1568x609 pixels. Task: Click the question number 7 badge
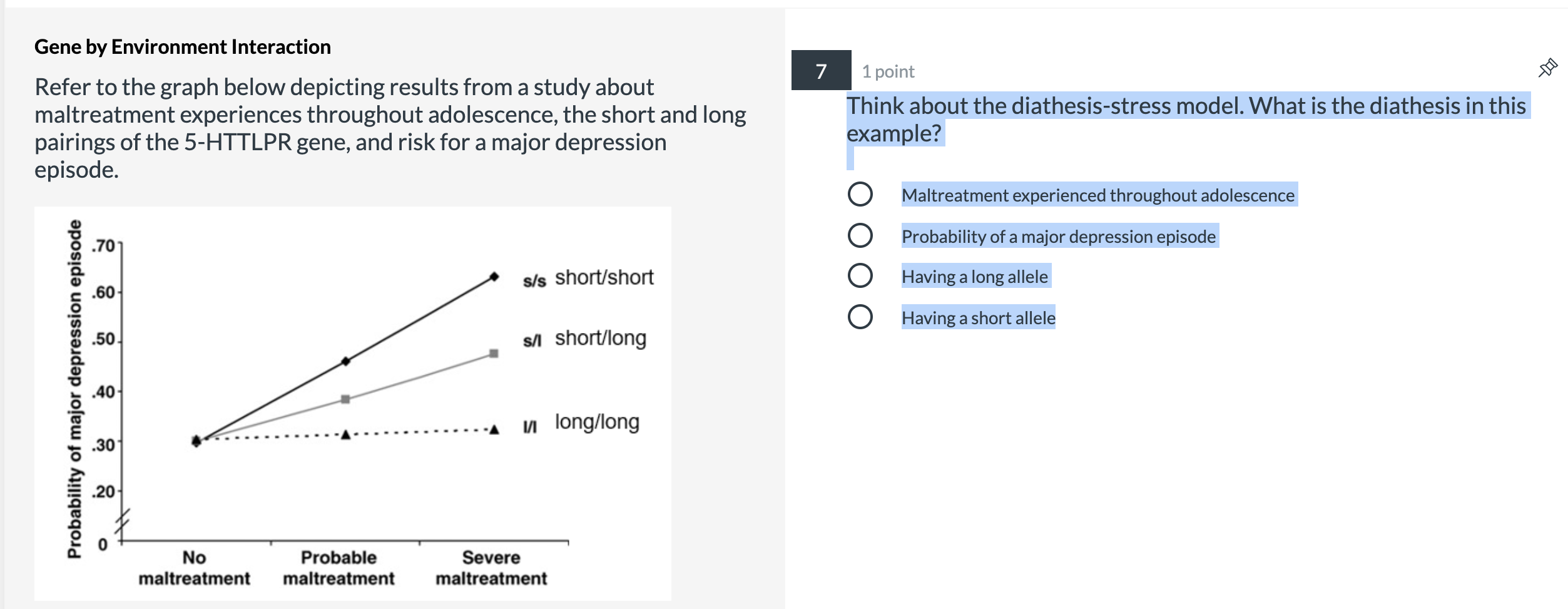click(x=820, y=71)
